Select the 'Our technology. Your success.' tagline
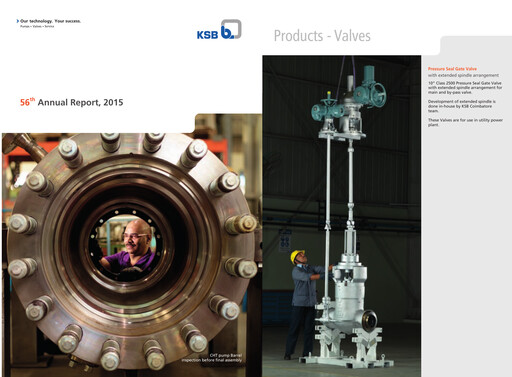 click(49, 21)
